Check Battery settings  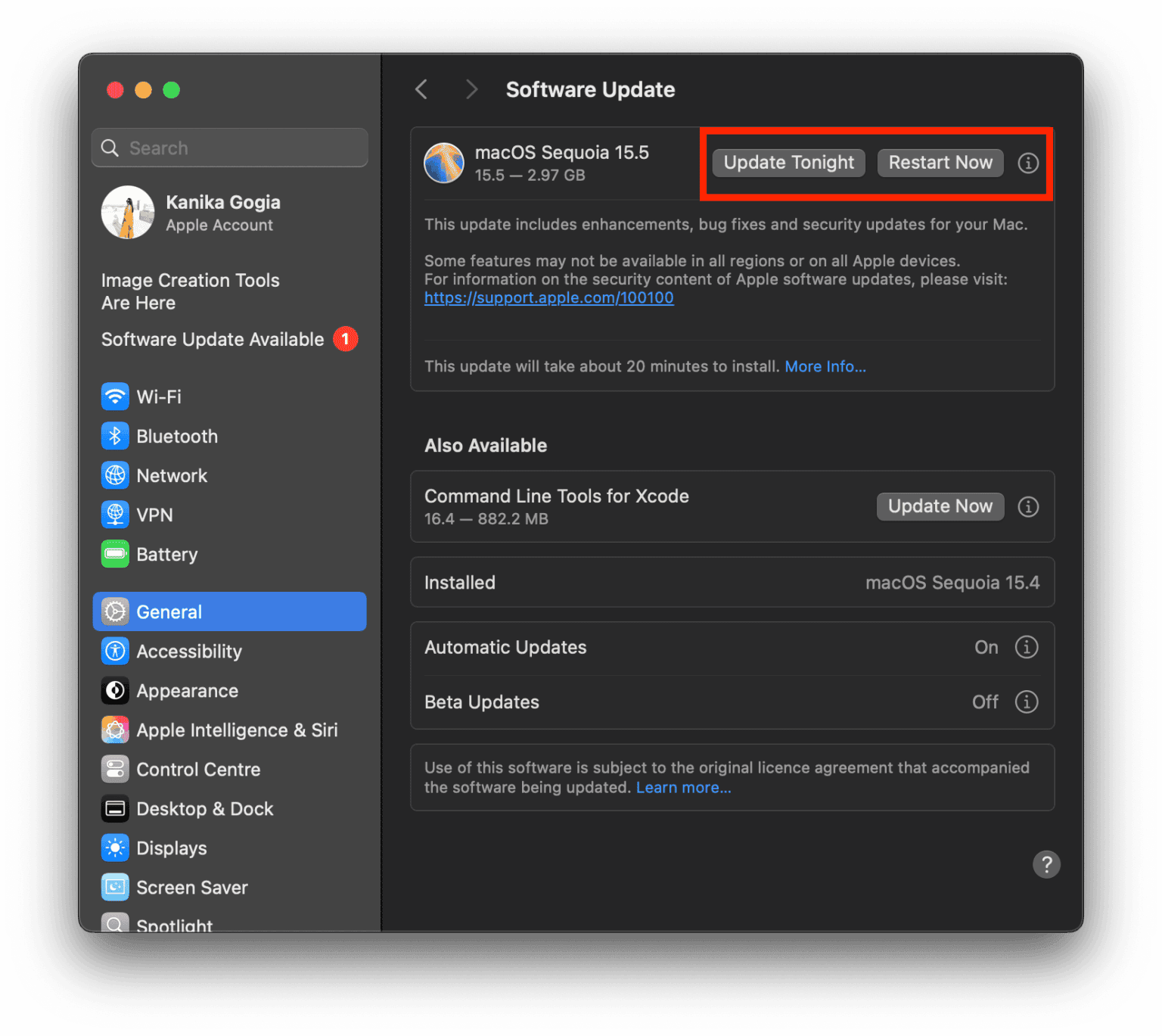pyautogui.click(x=166, y=554)
